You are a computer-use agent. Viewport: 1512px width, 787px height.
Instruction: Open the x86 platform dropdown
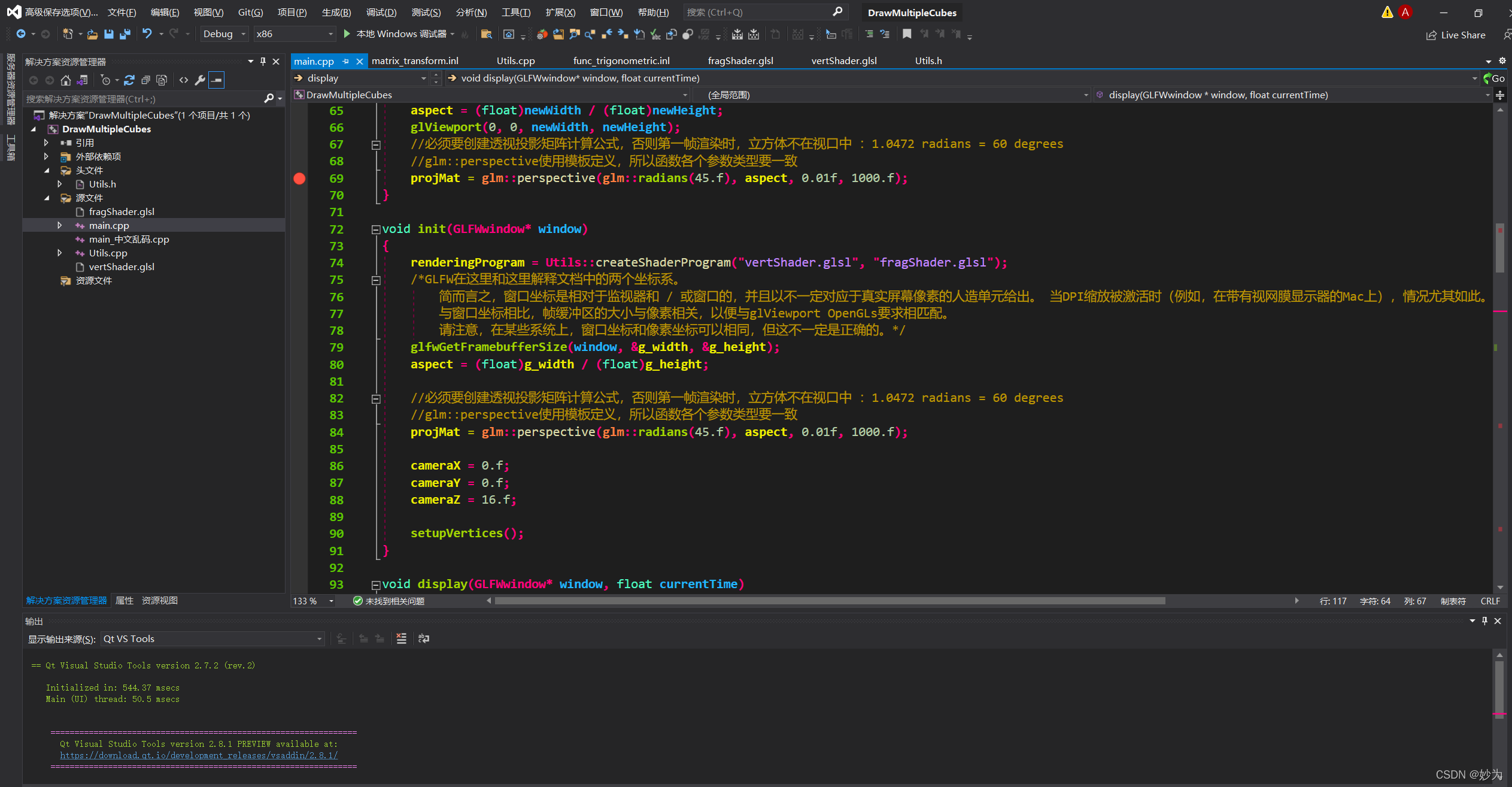(294, 34)
